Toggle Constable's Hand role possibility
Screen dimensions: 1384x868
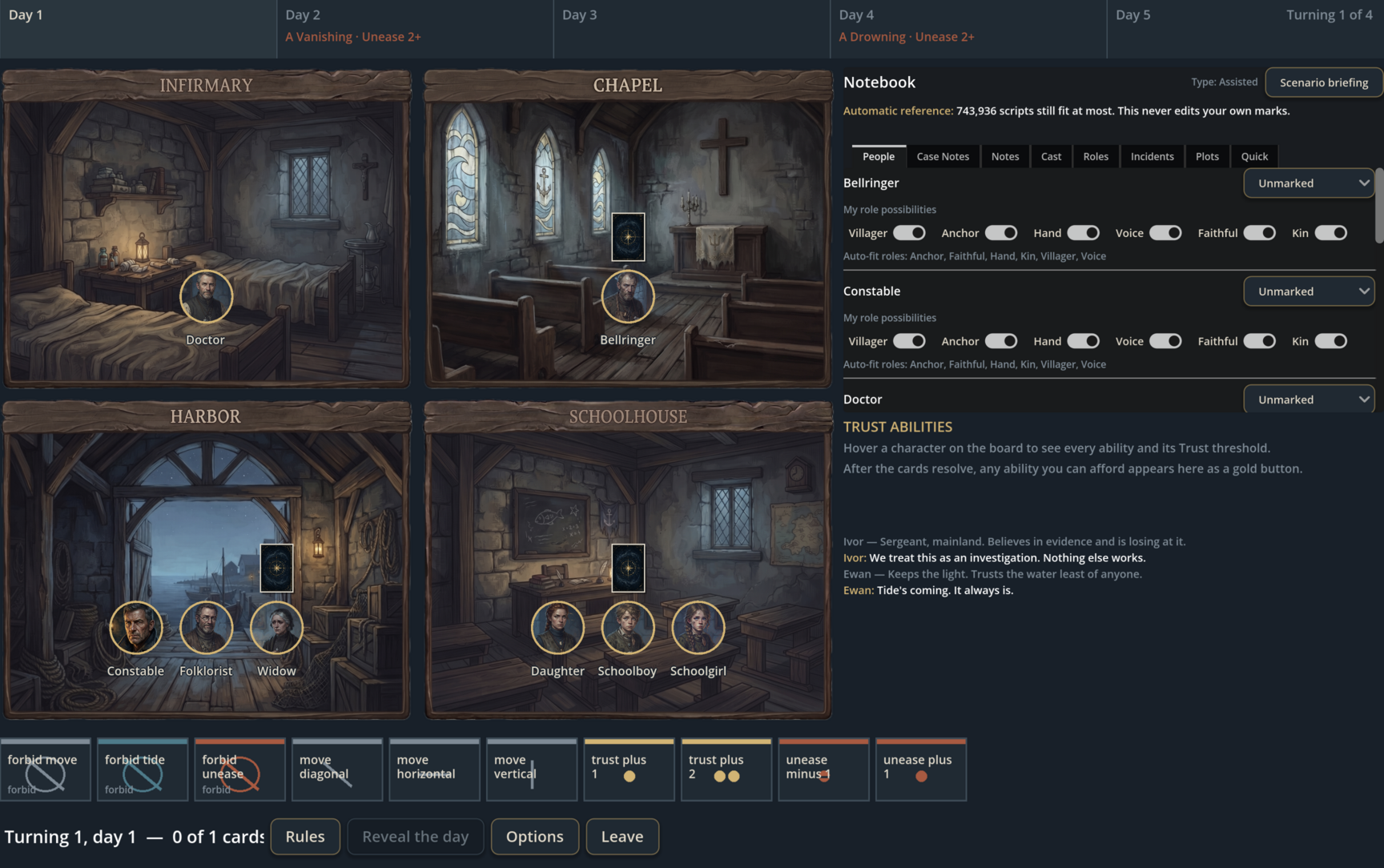(x=1084, y=341)
